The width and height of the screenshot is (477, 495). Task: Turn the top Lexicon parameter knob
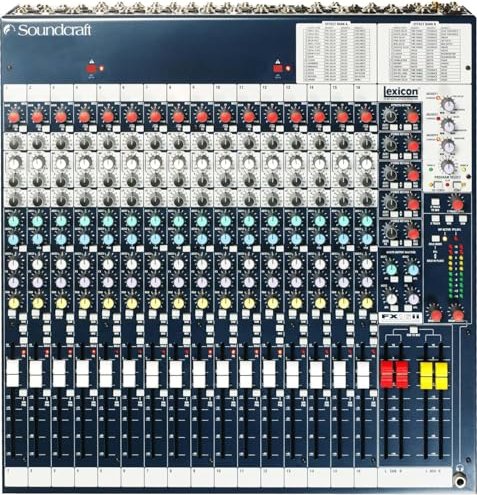point(448,104)
